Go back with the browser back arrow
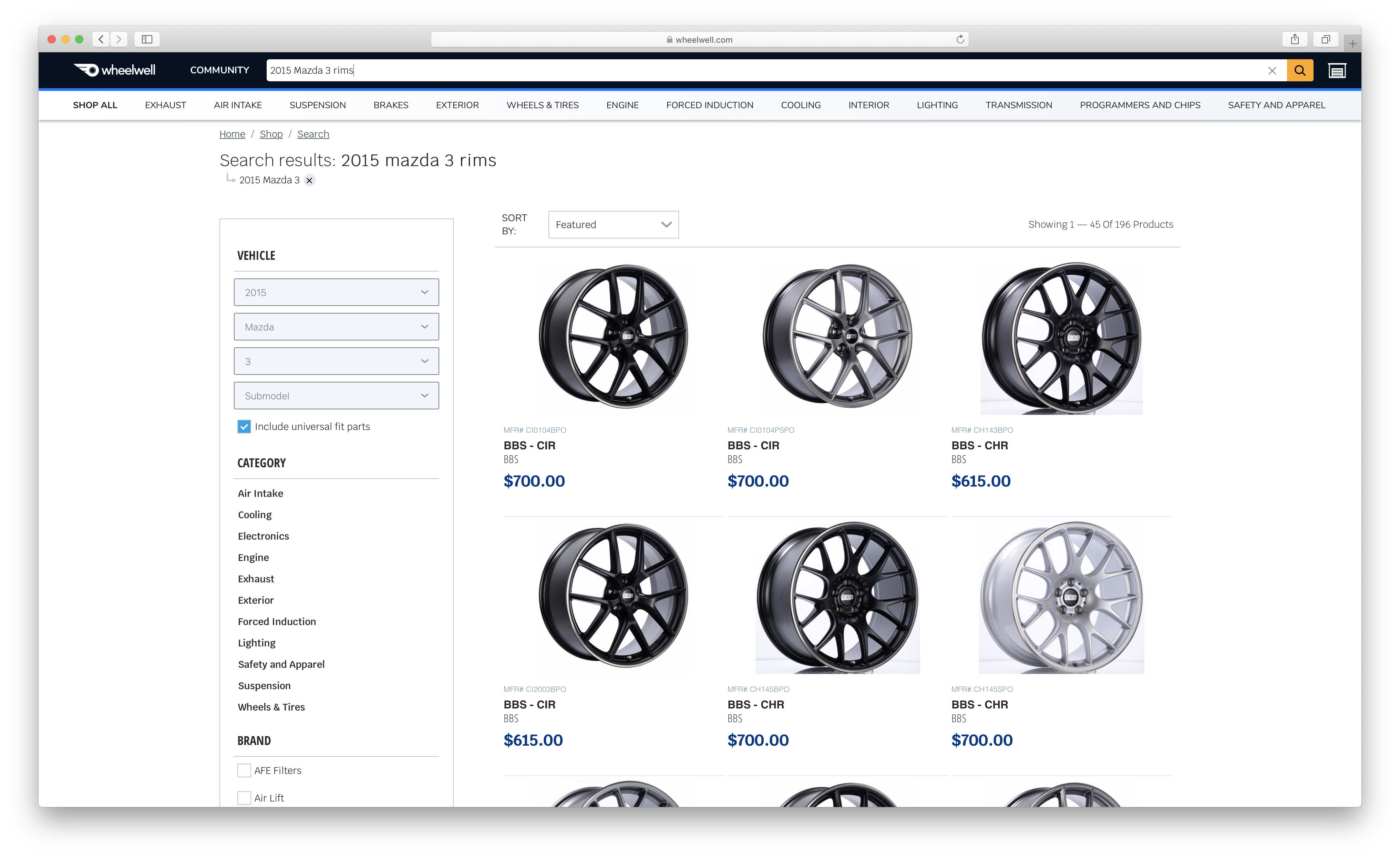The width and height of the screenshot is (1400, 858). tap(101, 39)
